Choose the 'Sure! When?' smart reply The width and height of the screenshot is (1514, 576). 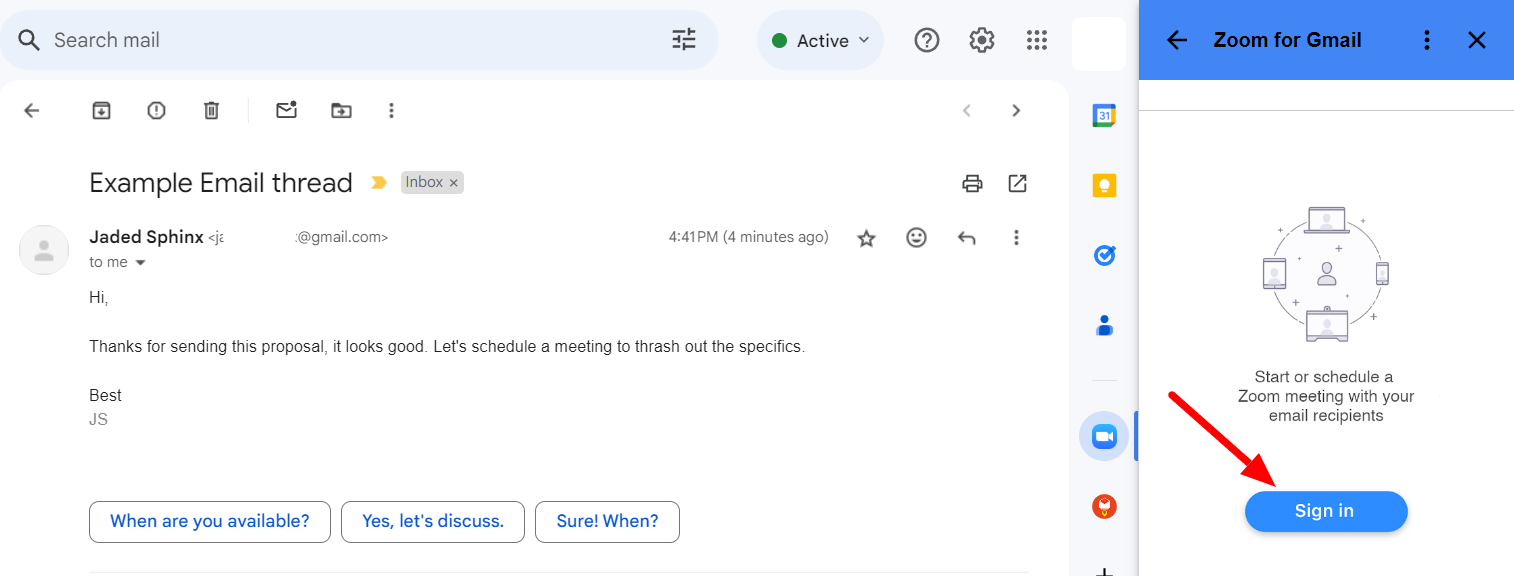pos(607,521)
